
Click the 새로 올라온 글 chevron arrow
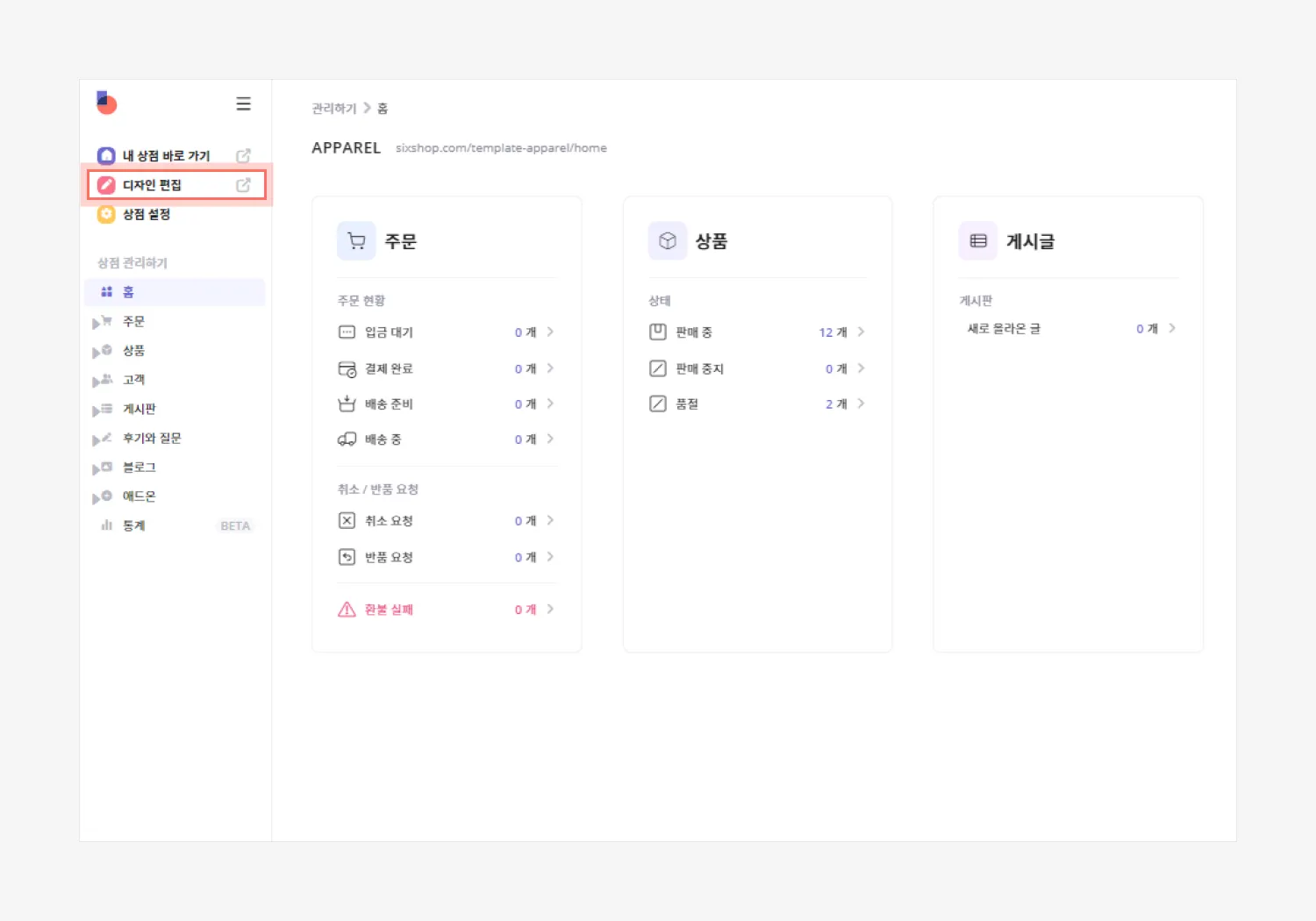click(x=1172, y=329)
